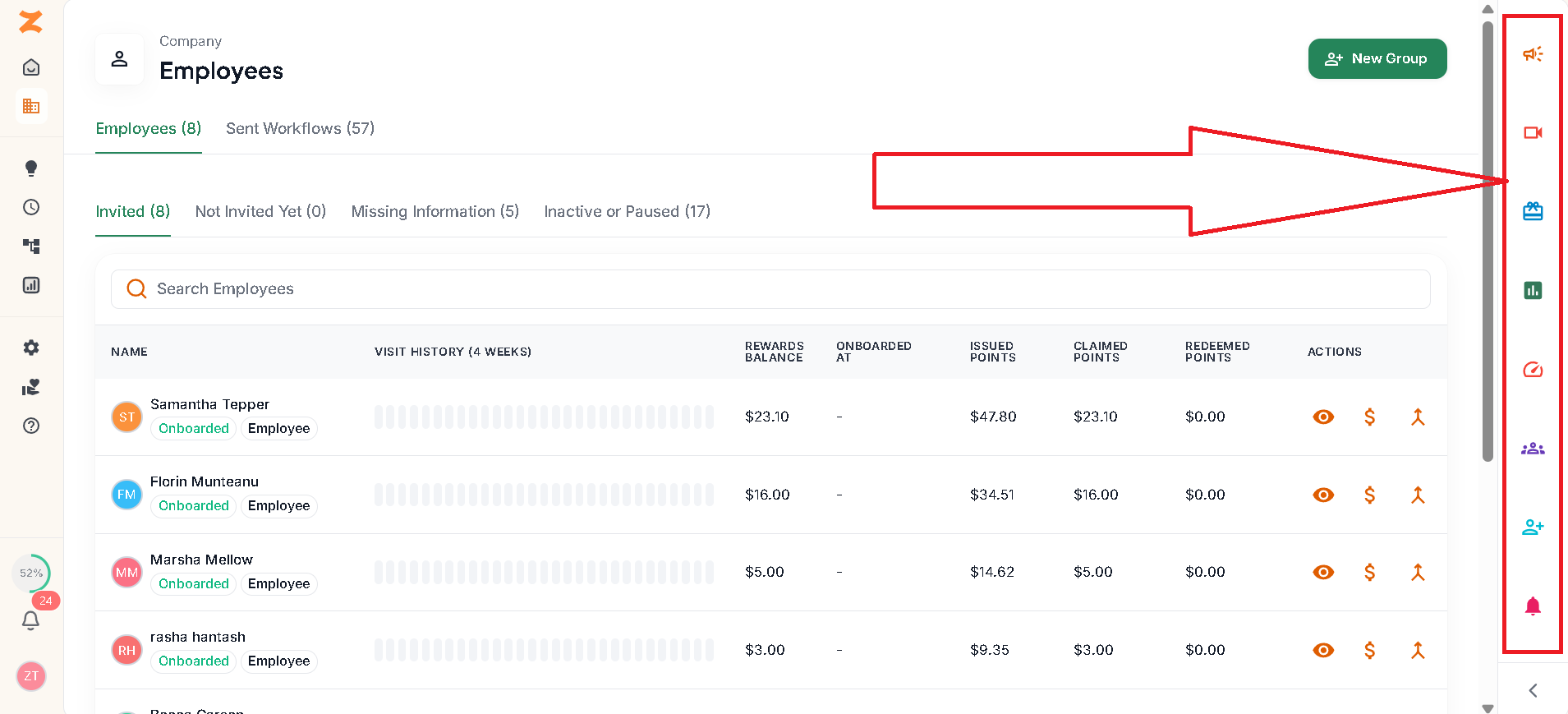
Task: Click the RH avatar for rasha hantash
Action: [x=126, y=650]
